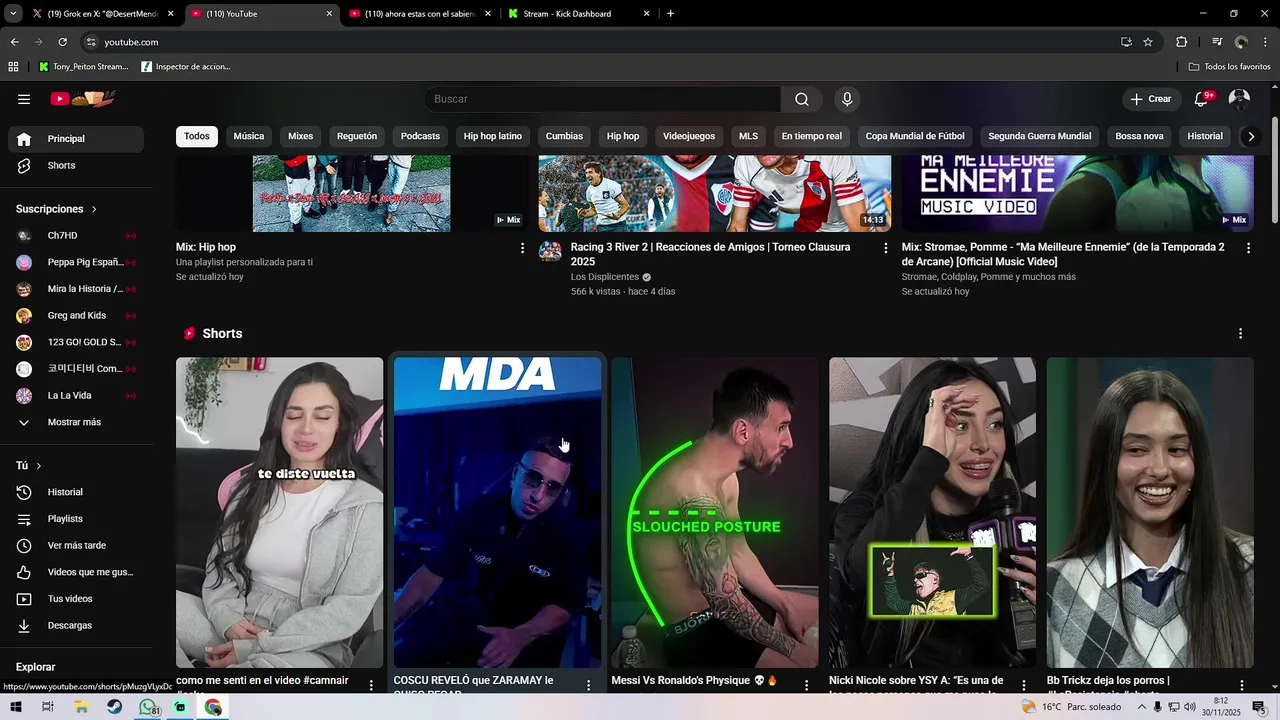Open options for Nicki Nicole short

(x=1024, y=685)
